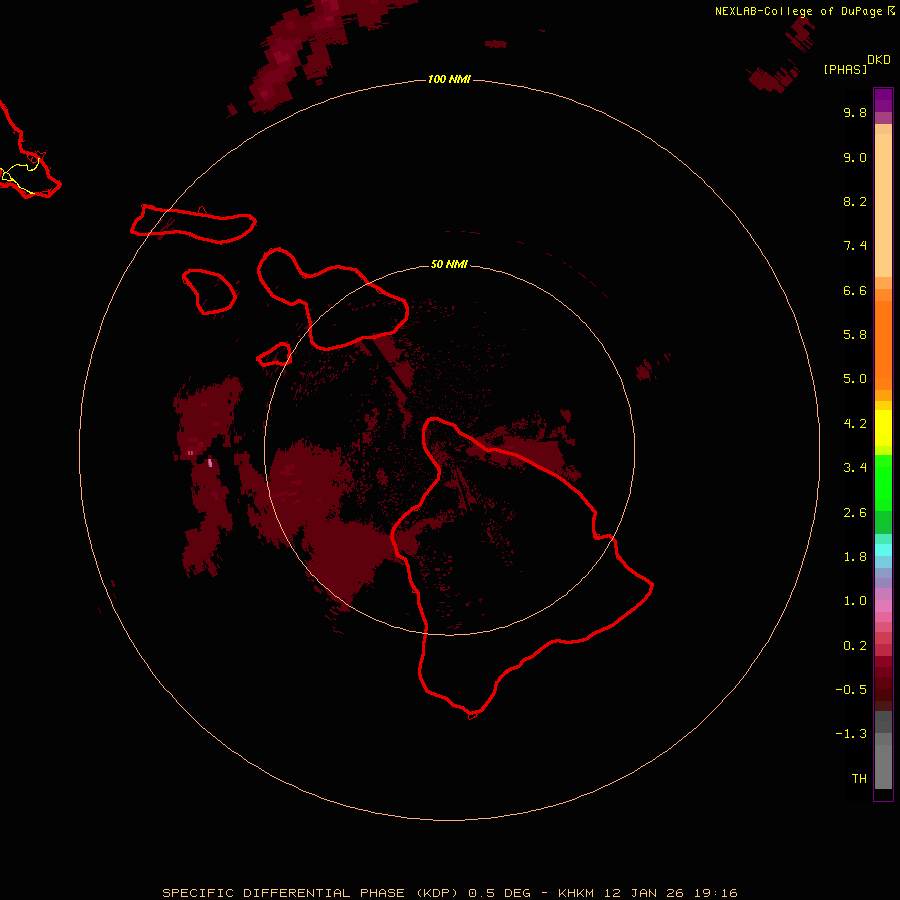Click the 5.8 value on the color scale

(855, 335)
